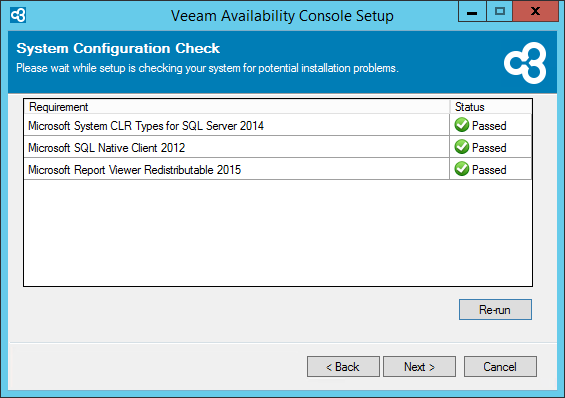The height and width of the screenshot is (398, 565).
Task: Go Back to previous setup page
Action: pyautogui.click(x=343, y=367)
